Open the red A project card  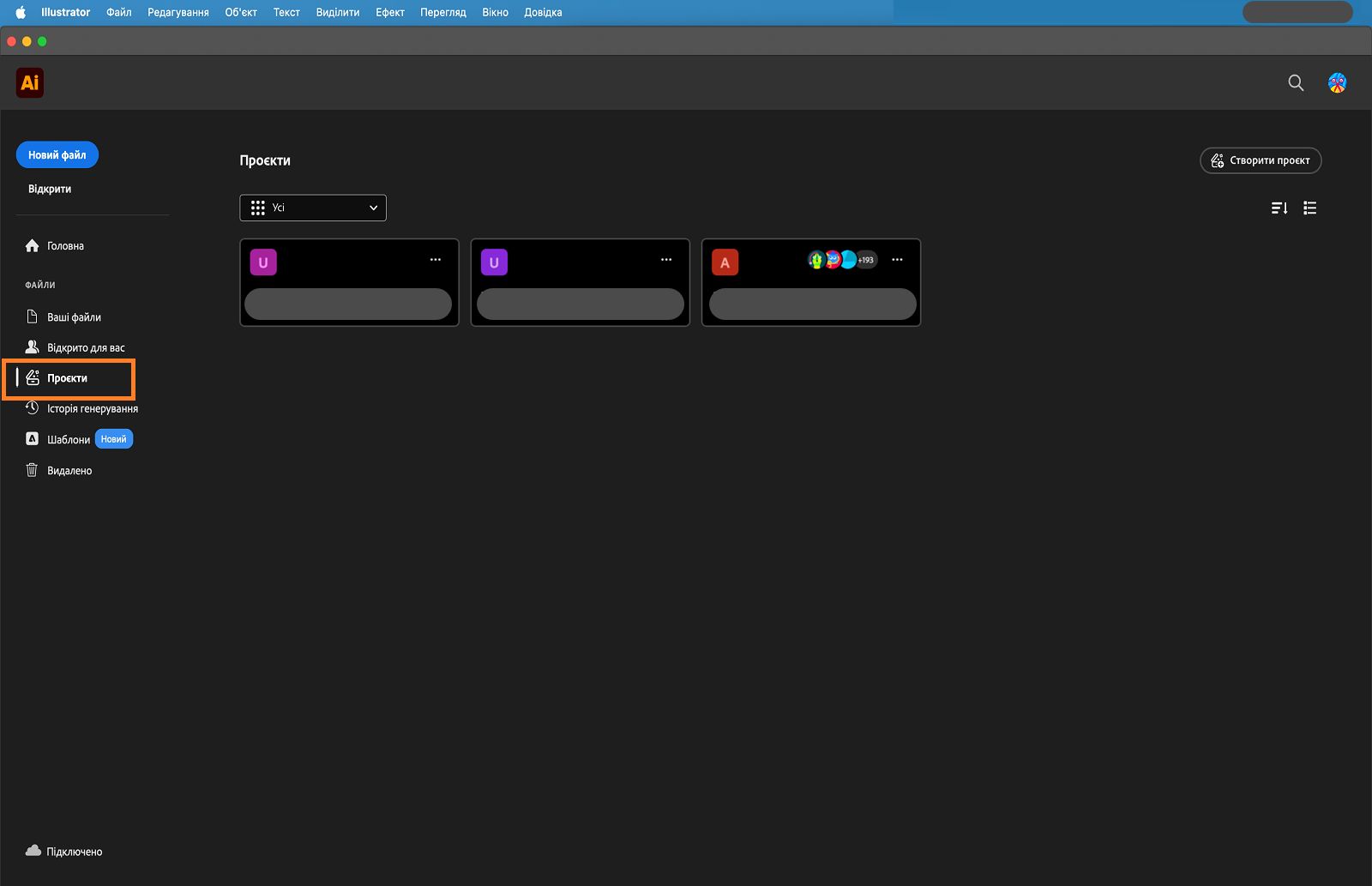811,282
